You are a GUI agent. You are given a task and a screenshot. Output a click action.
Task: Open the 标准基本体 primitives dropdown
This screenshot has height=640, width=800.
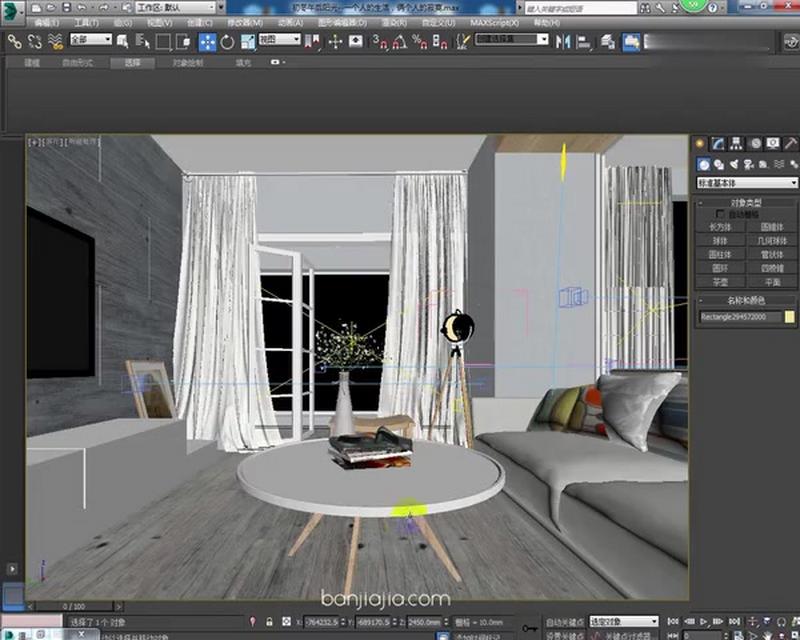pyautogui.click(x=745, y=181)
